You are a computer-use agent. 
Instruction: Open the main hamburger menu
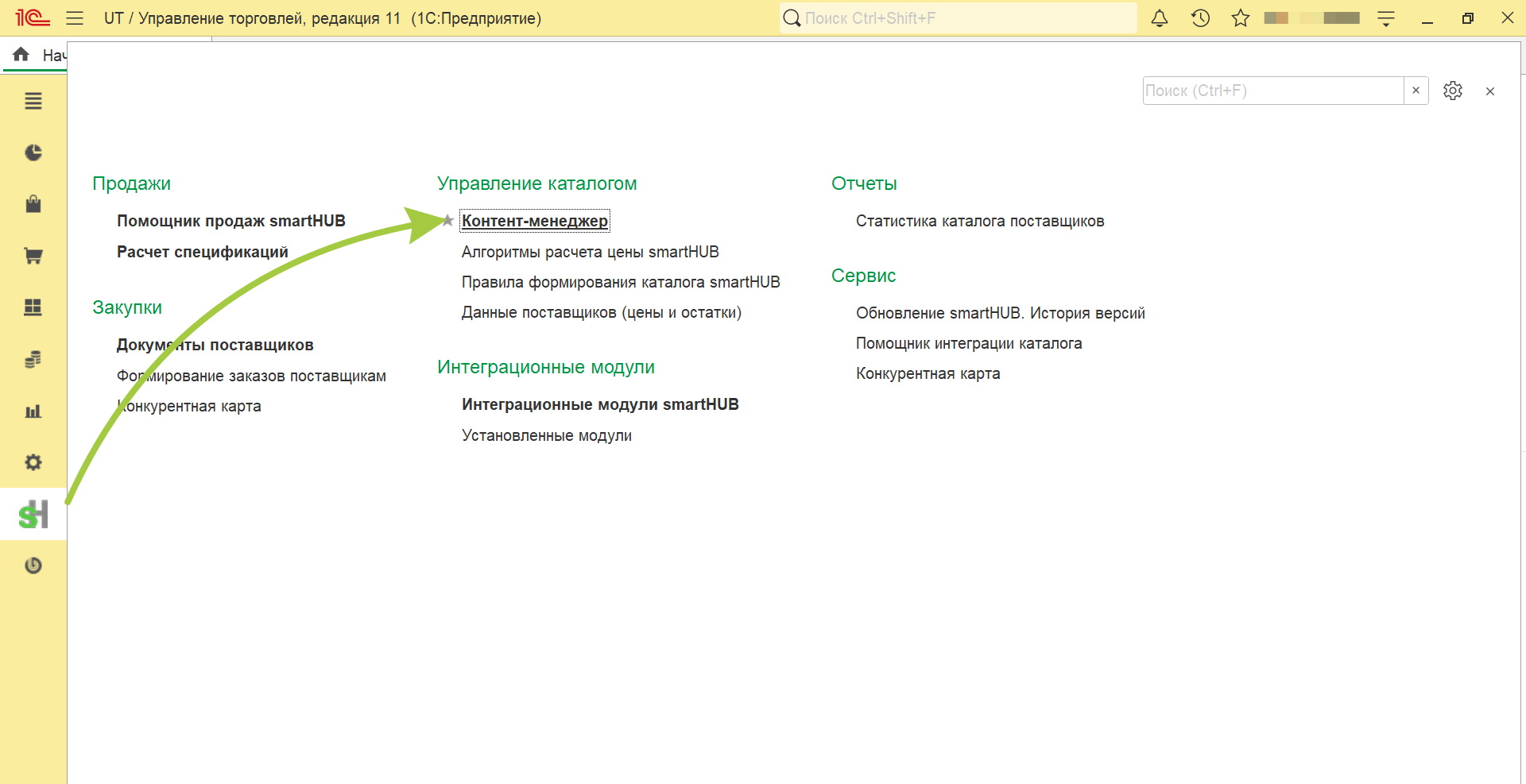(75, 18)
